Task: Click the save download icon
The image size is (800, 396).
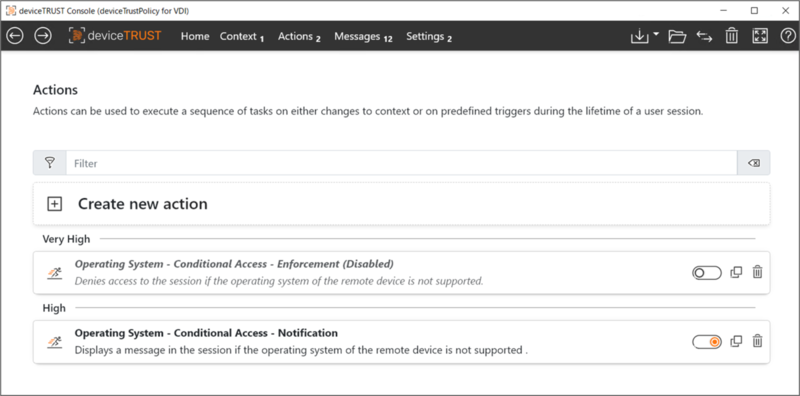Action: (639, 36)
